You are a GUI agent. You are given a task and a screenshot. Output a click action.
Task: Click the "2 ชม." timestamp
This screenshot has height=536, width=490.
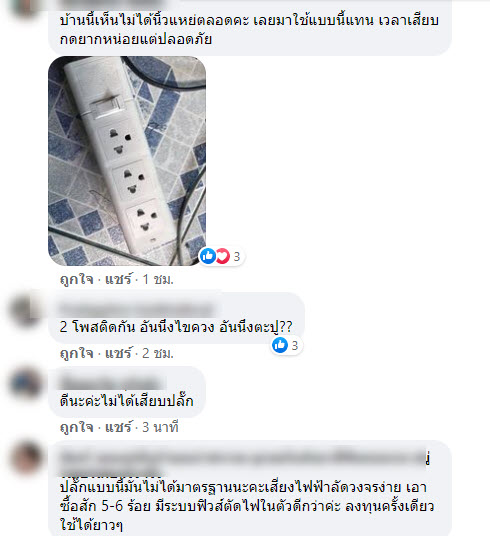(x=158, y=353)
